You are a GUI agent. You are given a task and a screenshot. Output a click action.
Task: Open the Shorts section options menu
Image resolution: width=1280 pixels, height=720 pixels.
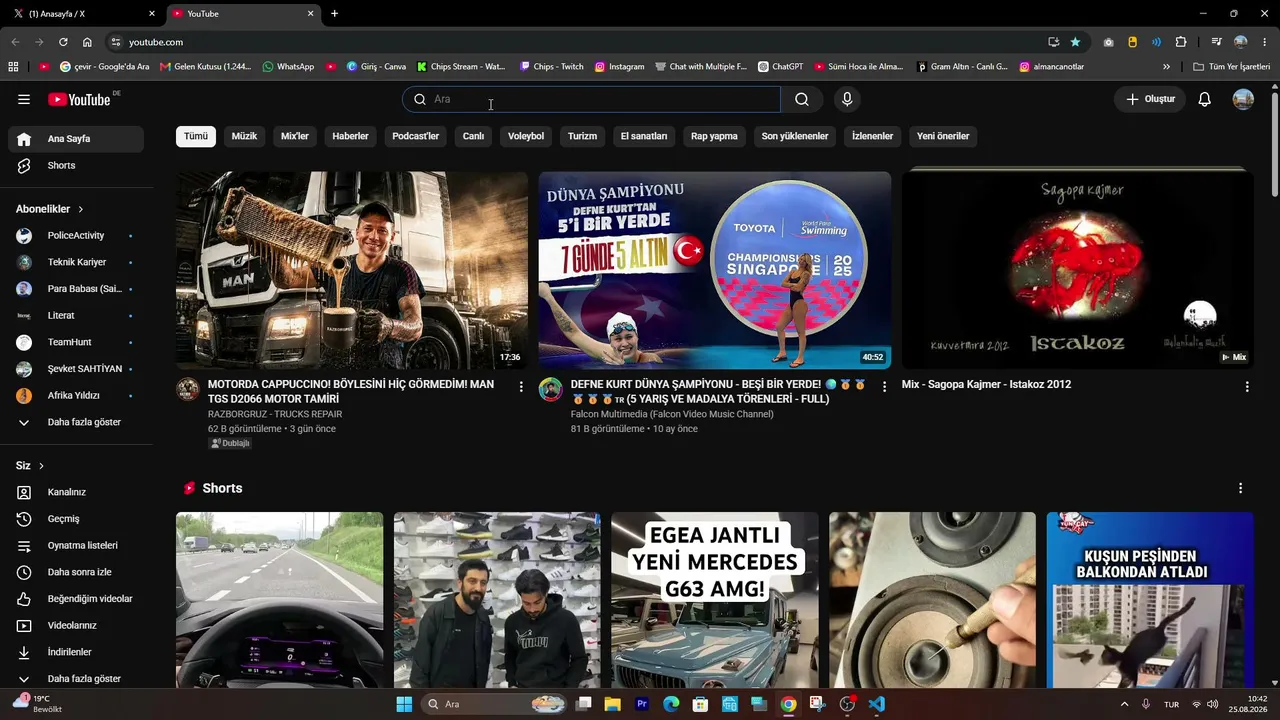pos(1241,488)
